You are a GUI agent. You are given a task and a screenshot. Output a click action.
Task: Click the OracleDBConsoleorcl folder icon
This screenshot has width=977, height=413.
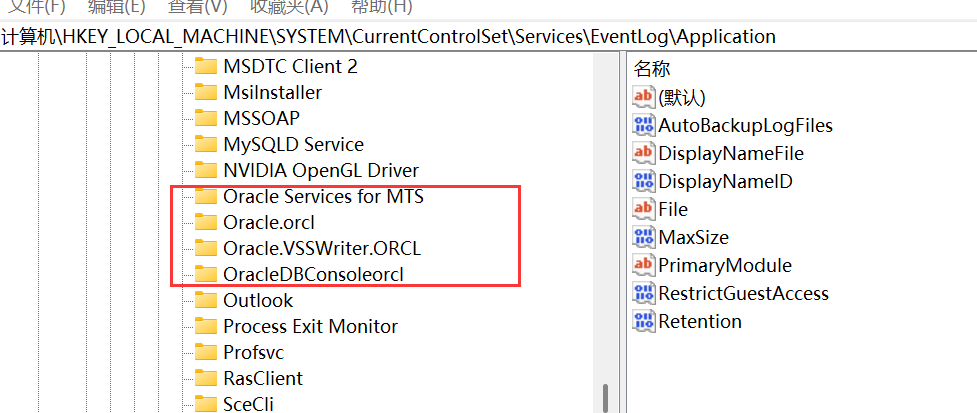coord(205,274)
